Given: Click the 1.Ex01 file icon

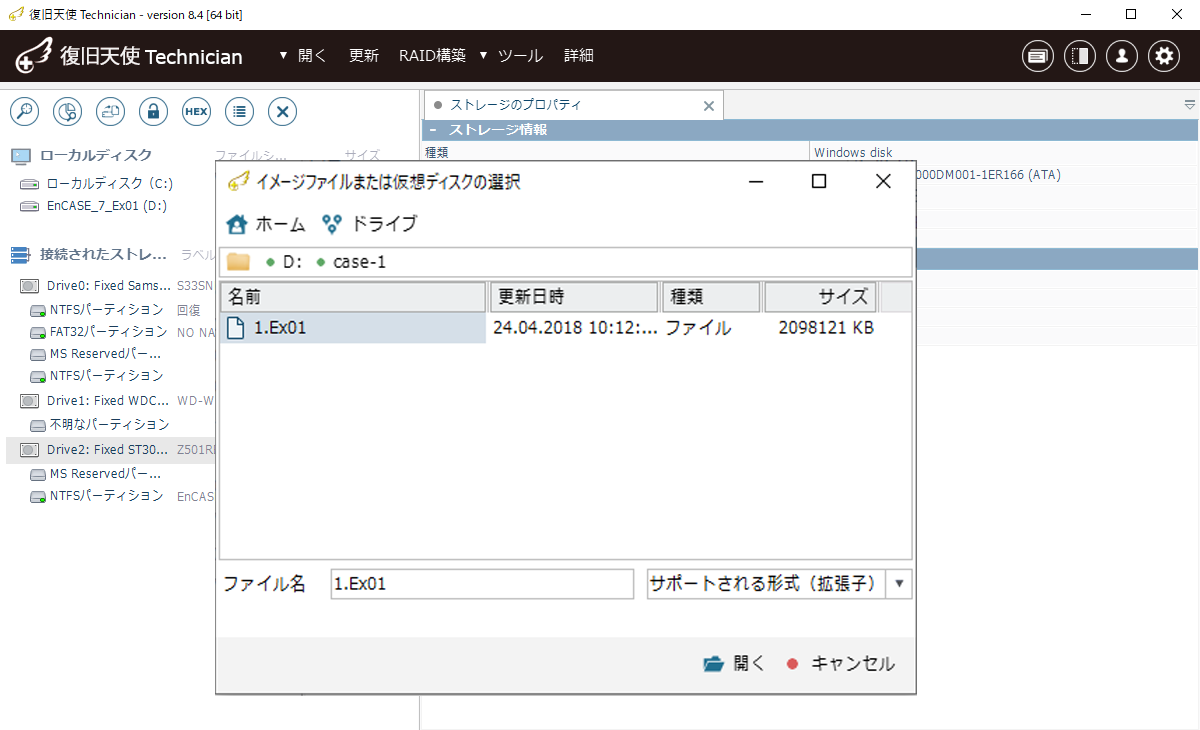Looking at the screenshot, I should tap(236, 328).
